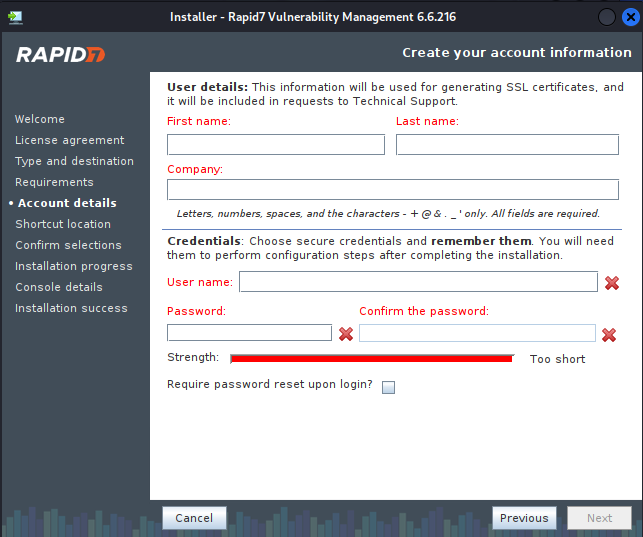Focus the First name input field

pos(276,145)
